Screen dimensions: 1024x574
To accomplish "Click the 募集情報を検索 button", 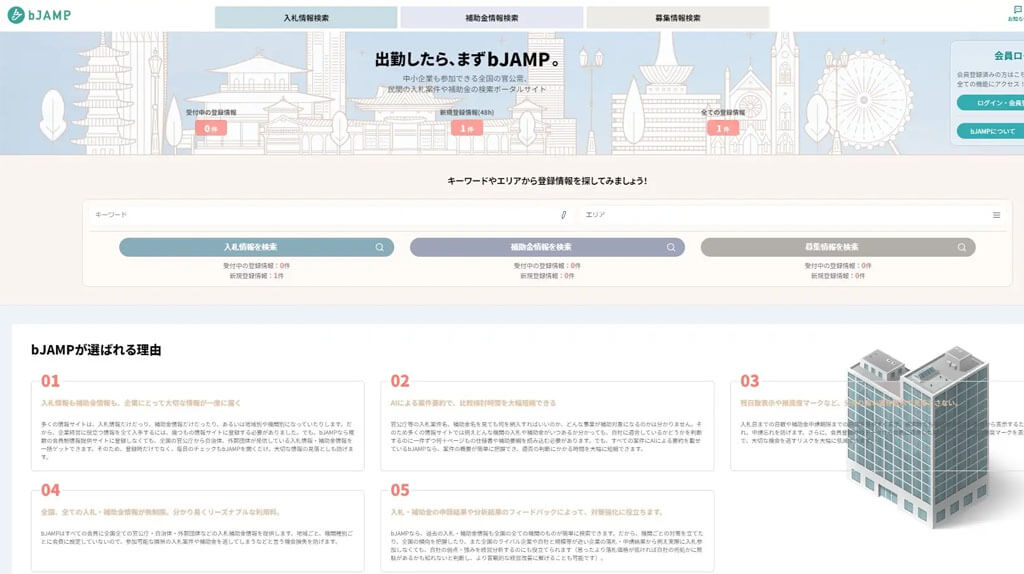I will point(838,247).
